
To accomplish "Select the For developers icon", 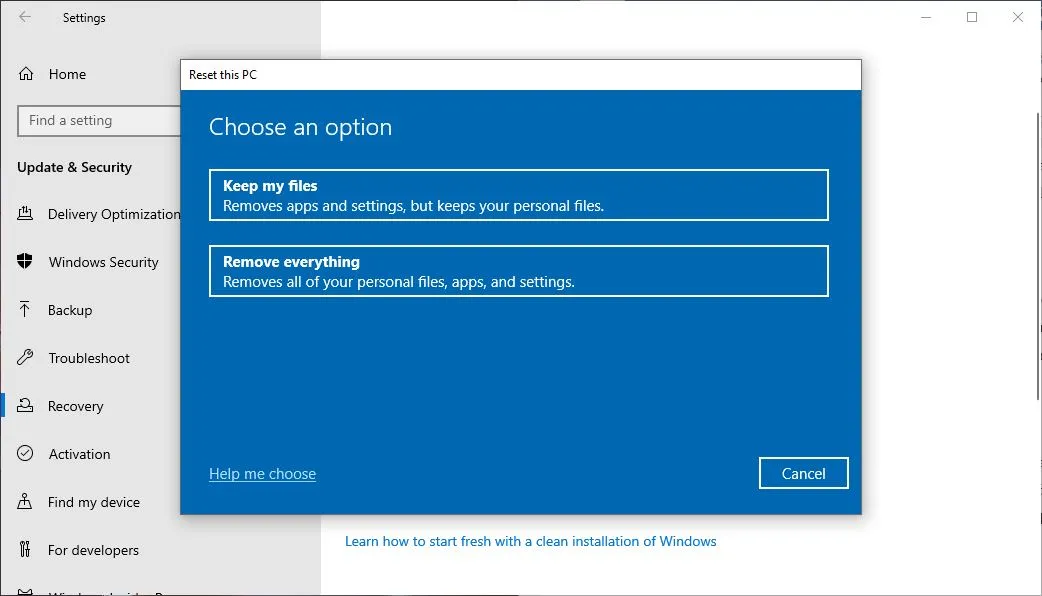I will 28,550.
